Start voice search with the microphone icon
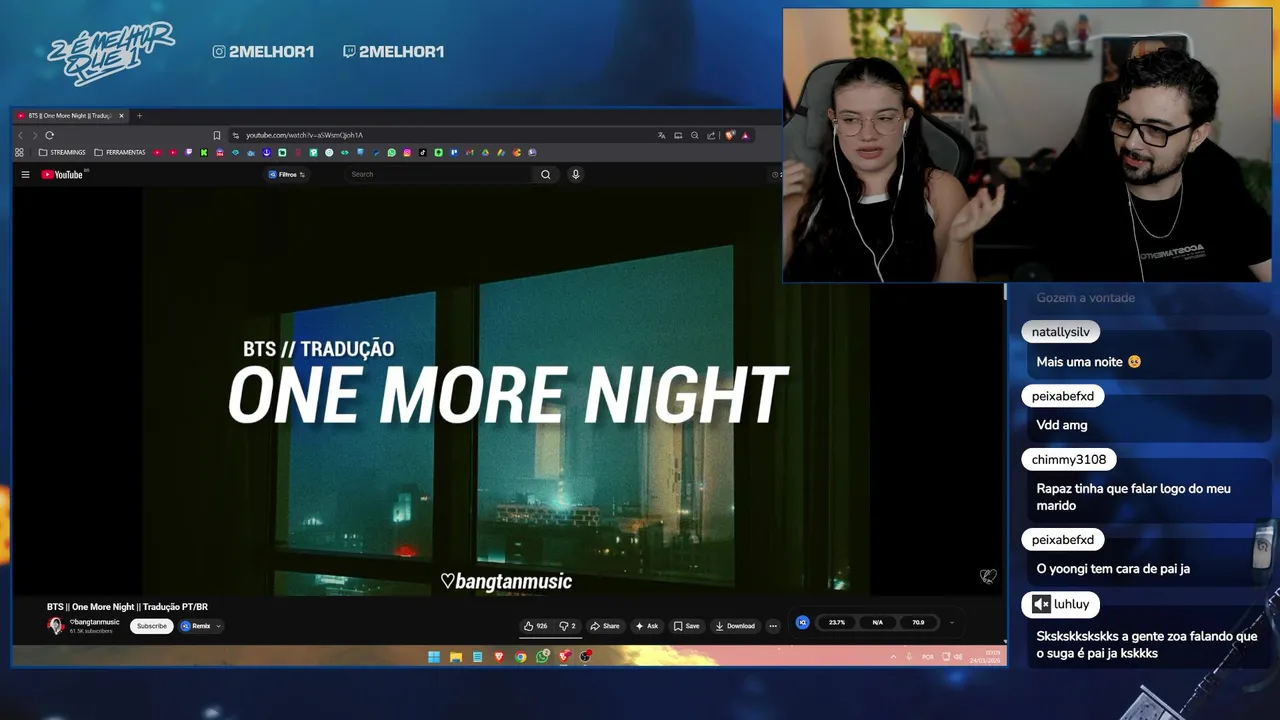Viewport: 1280px width, 720px height. [x=575, y=174]
